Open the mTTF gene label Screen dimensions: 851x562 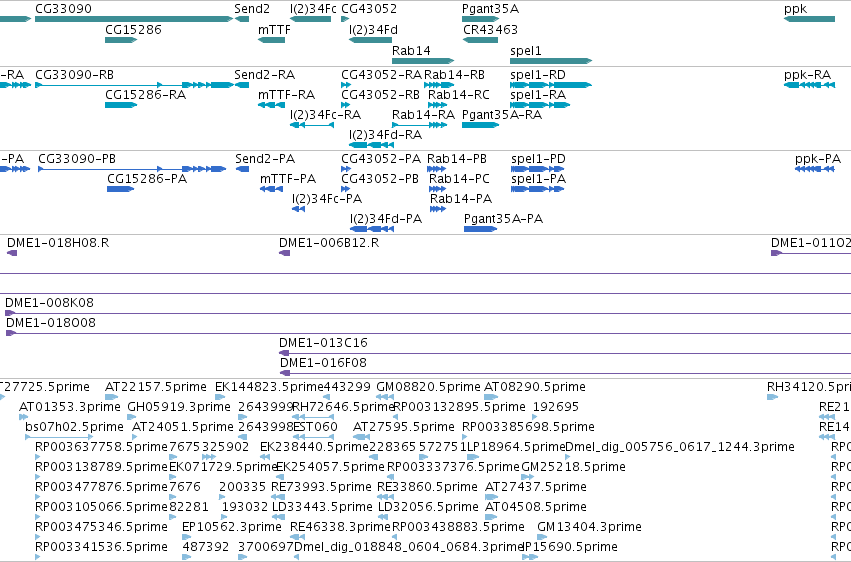pos(274,29)
